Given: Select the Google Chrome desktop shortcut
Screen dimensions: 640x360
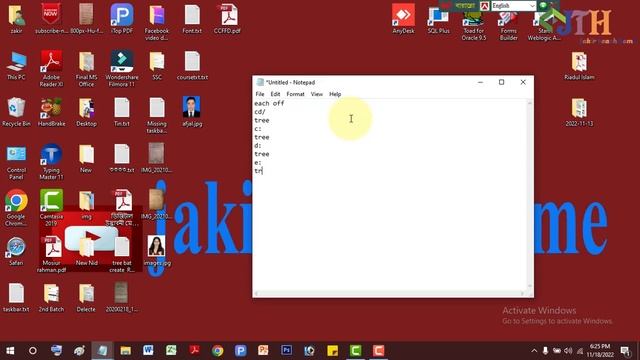Looking at the screenshot, I should (x=16, y=208).
